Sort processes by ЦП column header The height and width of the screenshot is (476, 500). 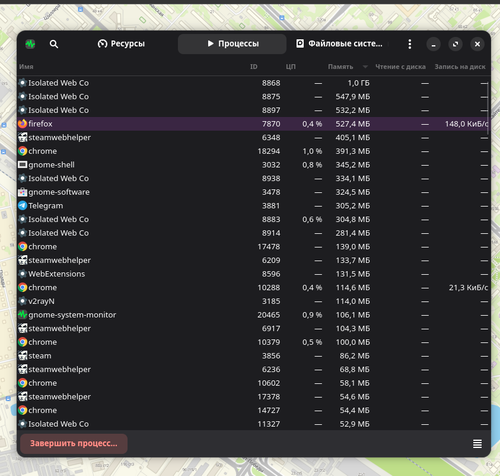[291, 67]
